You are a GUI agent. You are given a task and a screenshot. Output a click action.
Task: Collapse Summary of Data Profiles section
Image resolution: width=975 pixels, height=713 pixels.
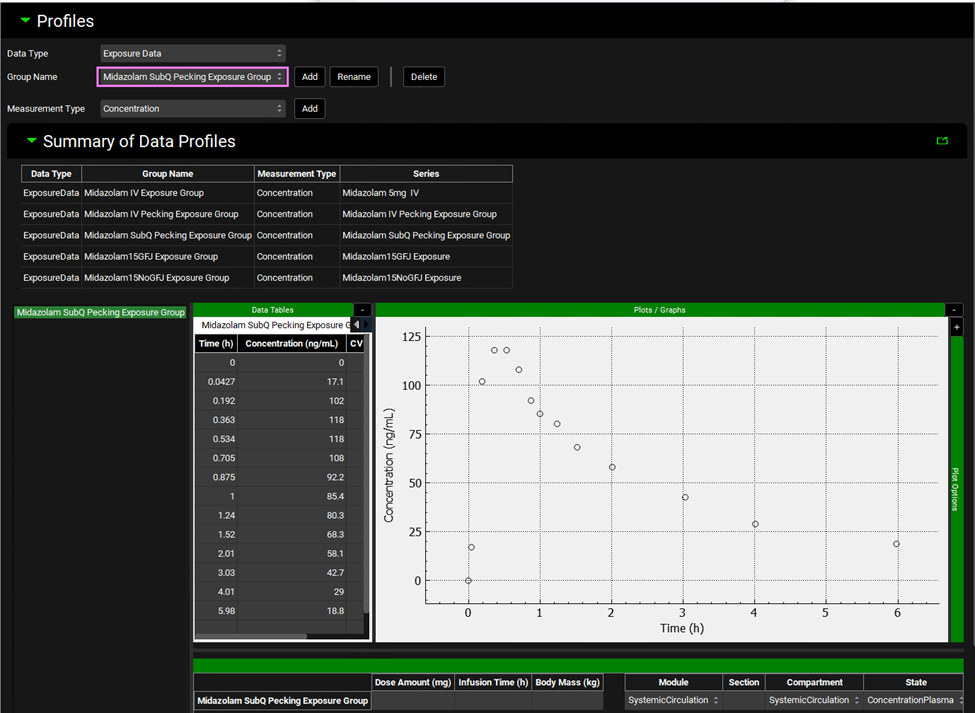(x=31, y=141)
